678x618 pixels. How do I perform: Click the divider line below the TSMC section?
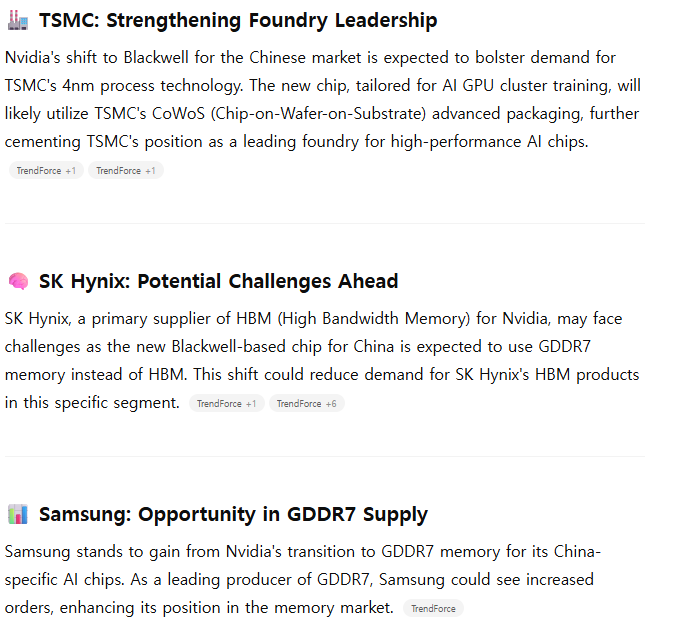[x=325, y=224]
